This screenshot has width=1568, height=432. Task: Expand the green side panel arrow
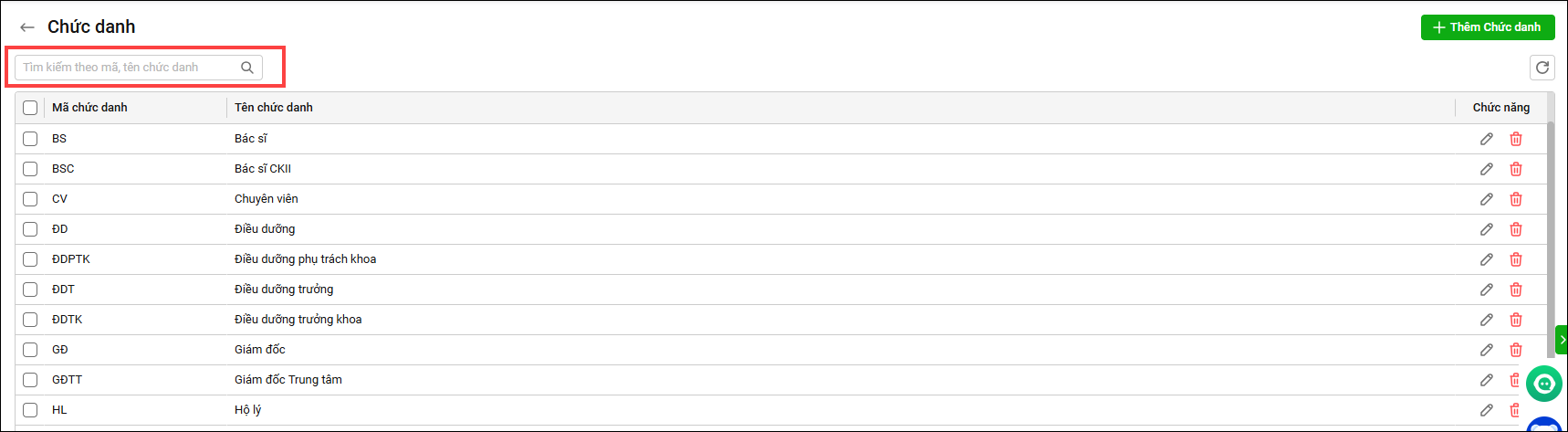(x=1562, y=340)
